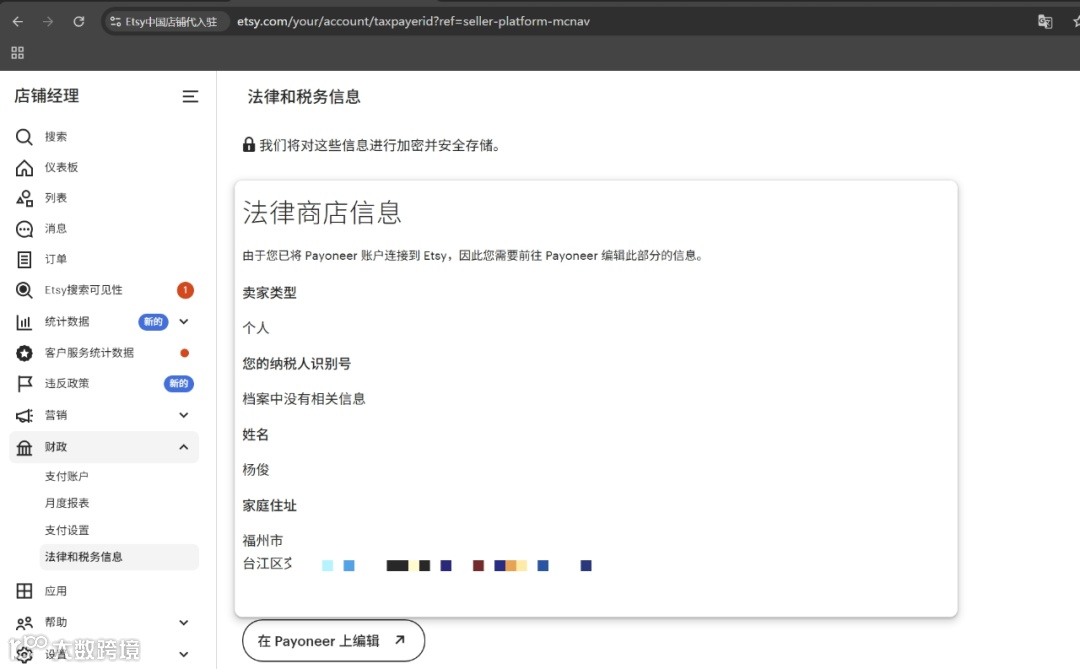
Task: Open 搜索 in the sidebar
Action: [x=56, y=137]
